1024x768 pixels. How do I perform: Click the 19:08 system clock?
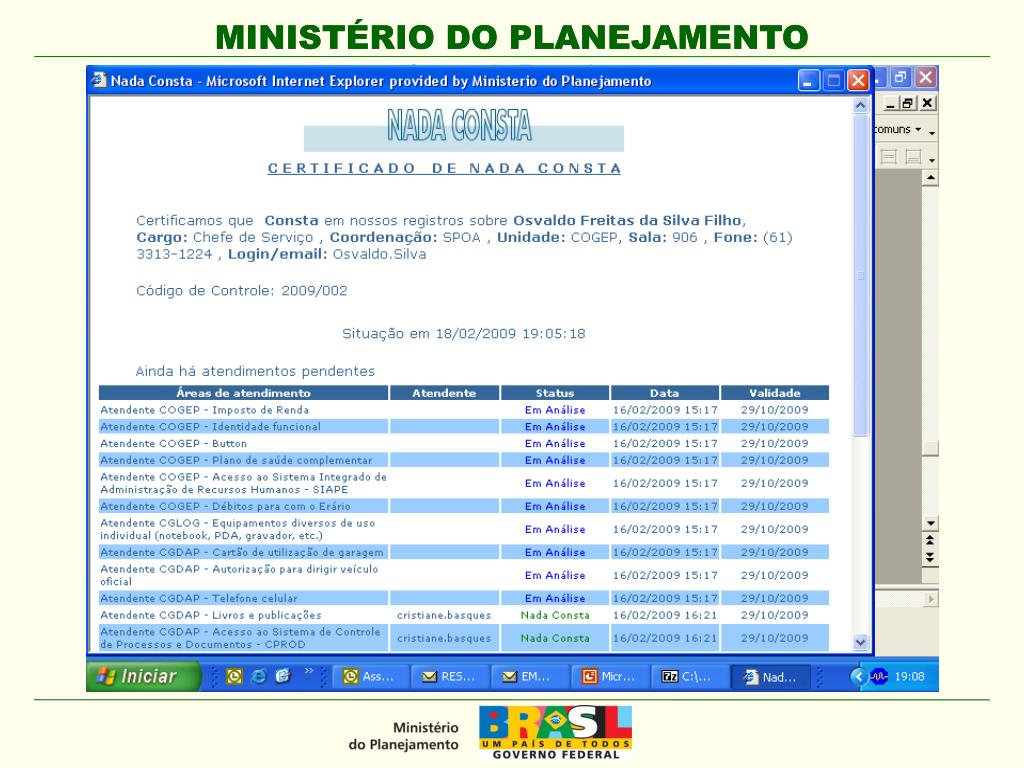click(909, 677)
